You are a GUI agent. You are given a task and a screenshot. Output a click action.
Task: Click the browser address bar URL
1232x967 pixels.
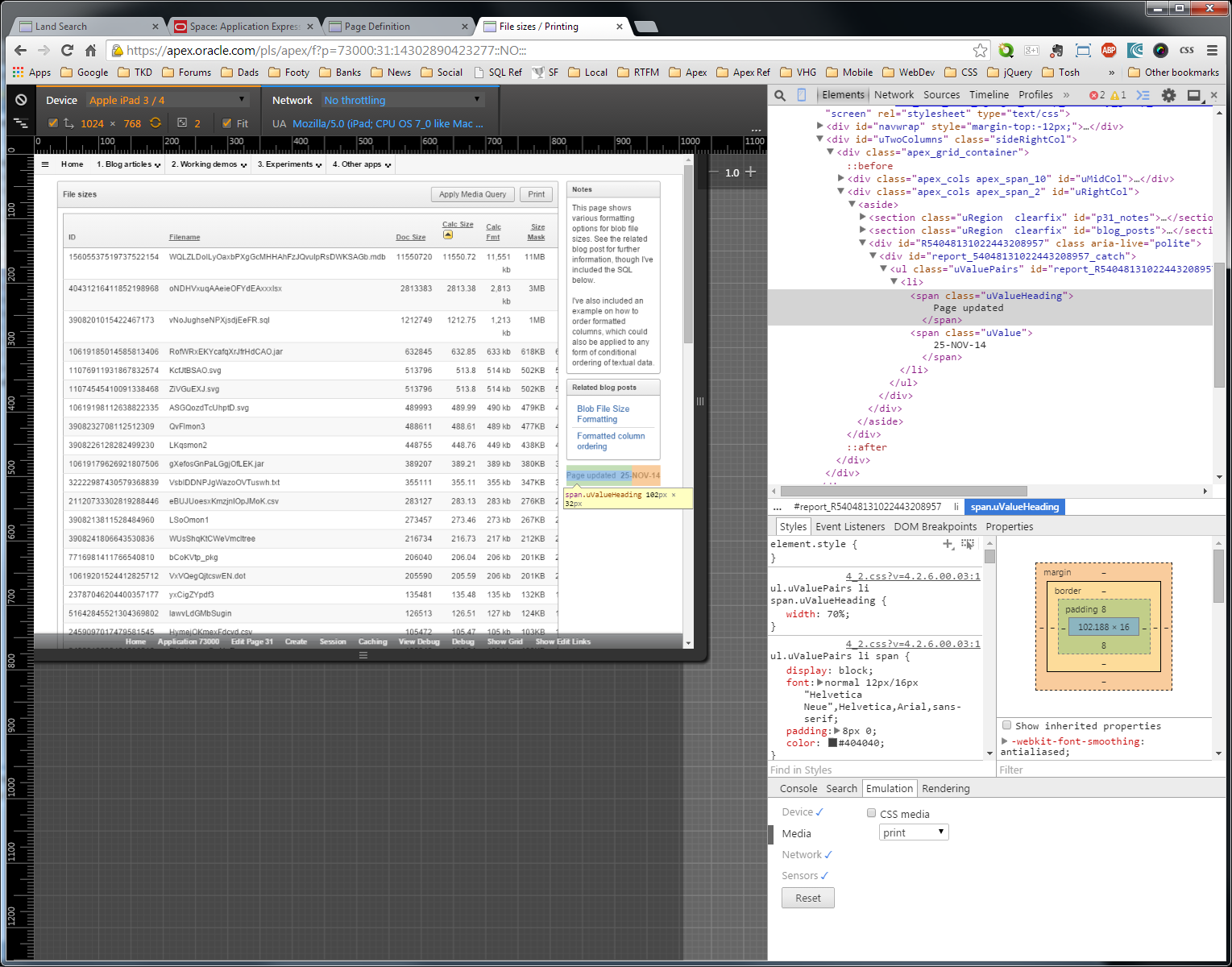(x=326, y=50)
